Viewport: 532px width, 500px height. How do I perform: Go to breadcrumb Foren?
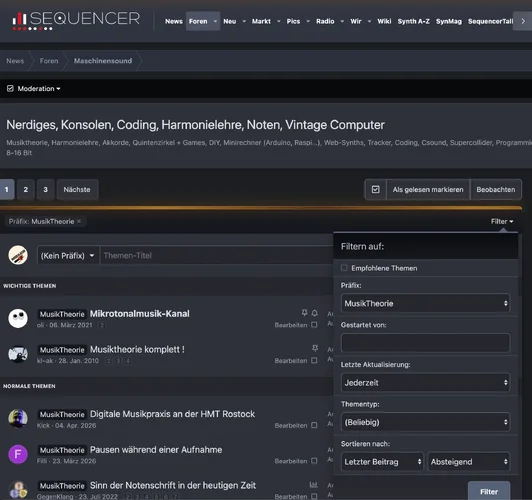tap(49, 61)
